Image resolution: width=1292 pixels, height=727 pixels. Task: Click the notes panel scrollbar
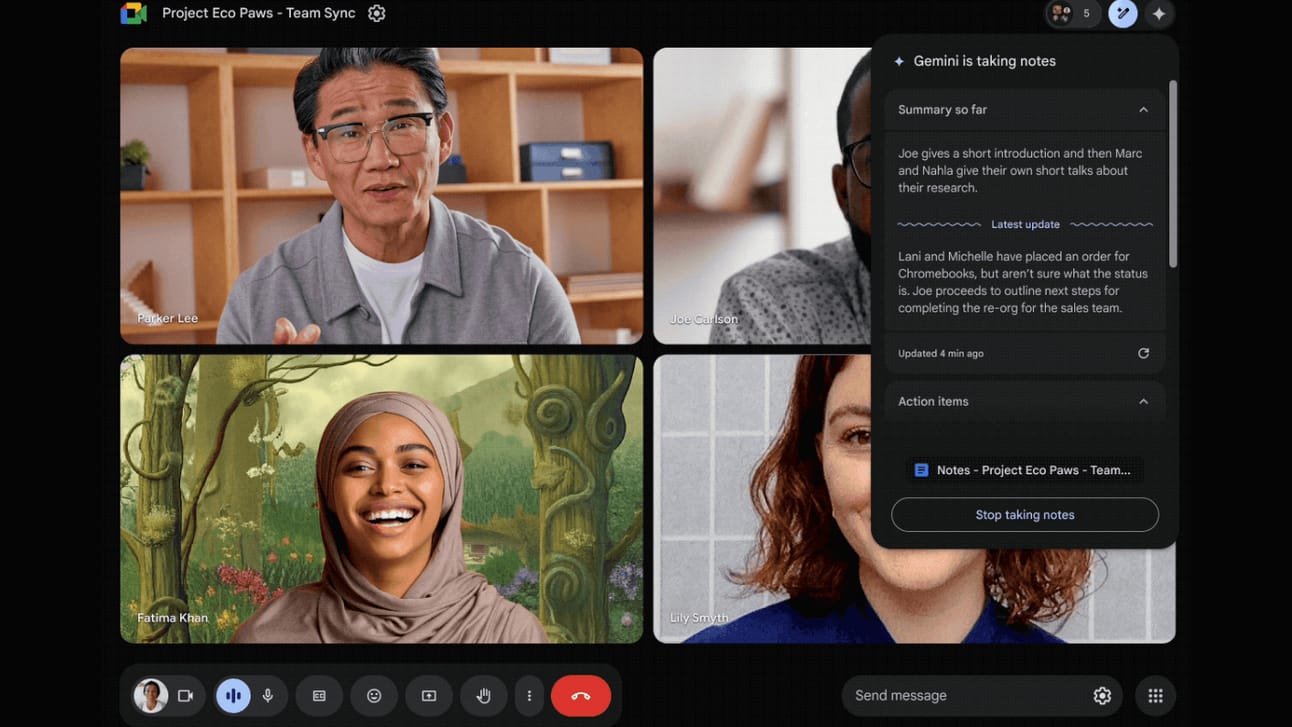point(1173,174)
